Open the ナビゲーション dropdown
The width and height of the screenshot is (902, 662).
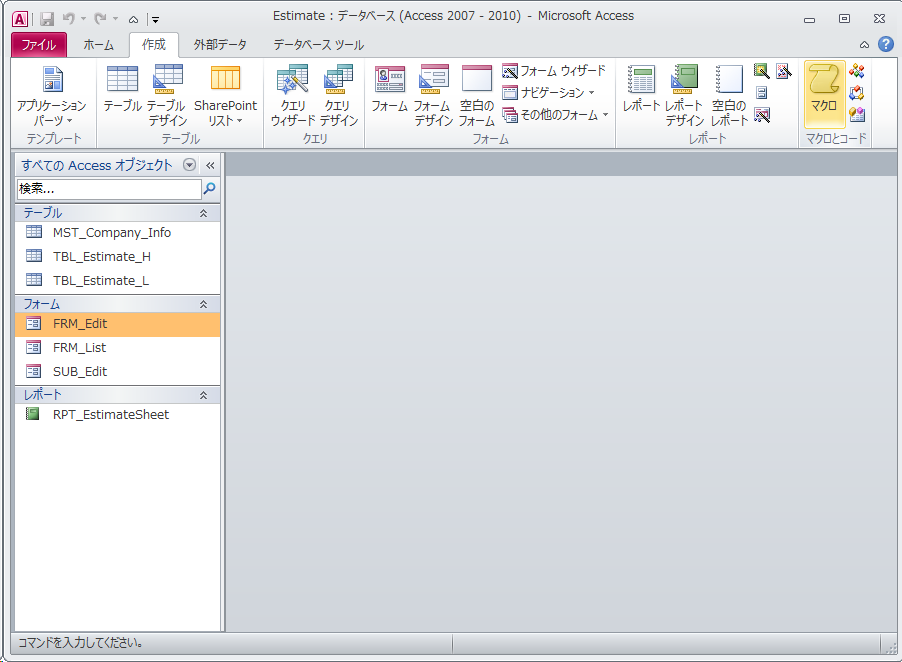tap(548, 93)
